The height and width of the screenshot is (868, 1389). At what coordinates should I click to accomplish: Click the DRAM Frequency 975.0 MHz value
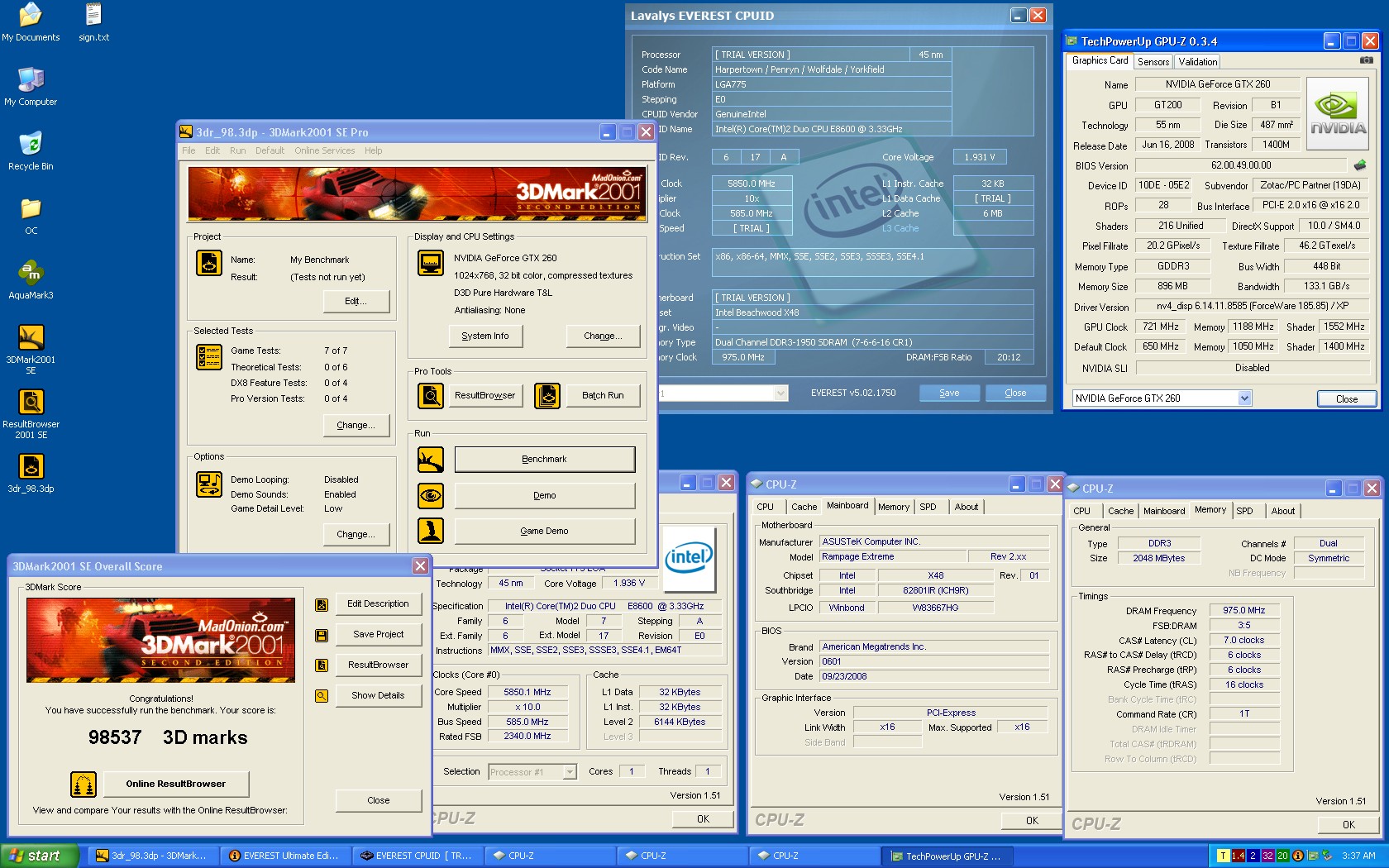click(x=1244, y=611)
